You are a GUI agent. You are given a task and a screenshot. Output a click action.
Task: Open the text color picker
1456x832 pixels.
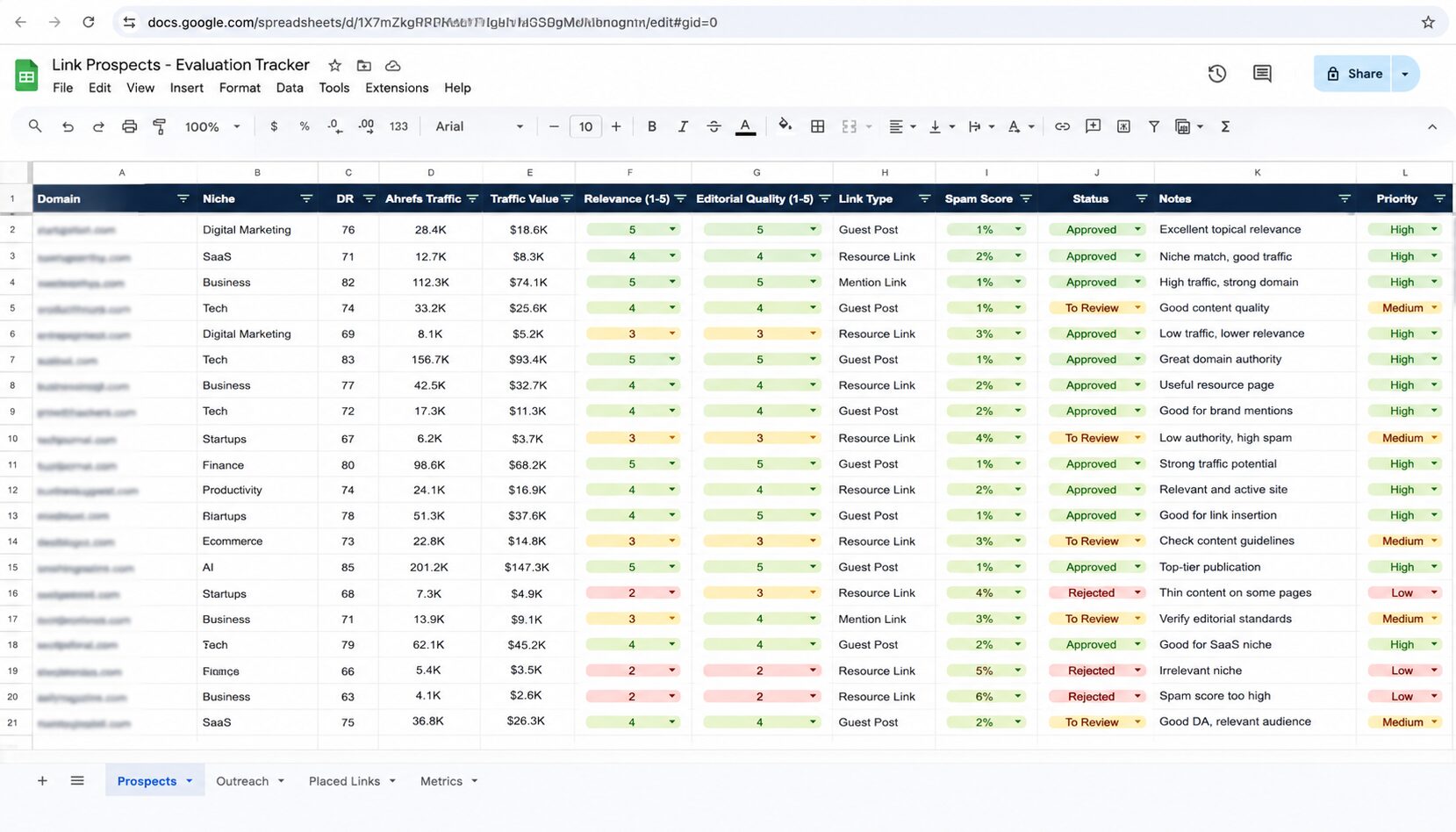point(745,126)
